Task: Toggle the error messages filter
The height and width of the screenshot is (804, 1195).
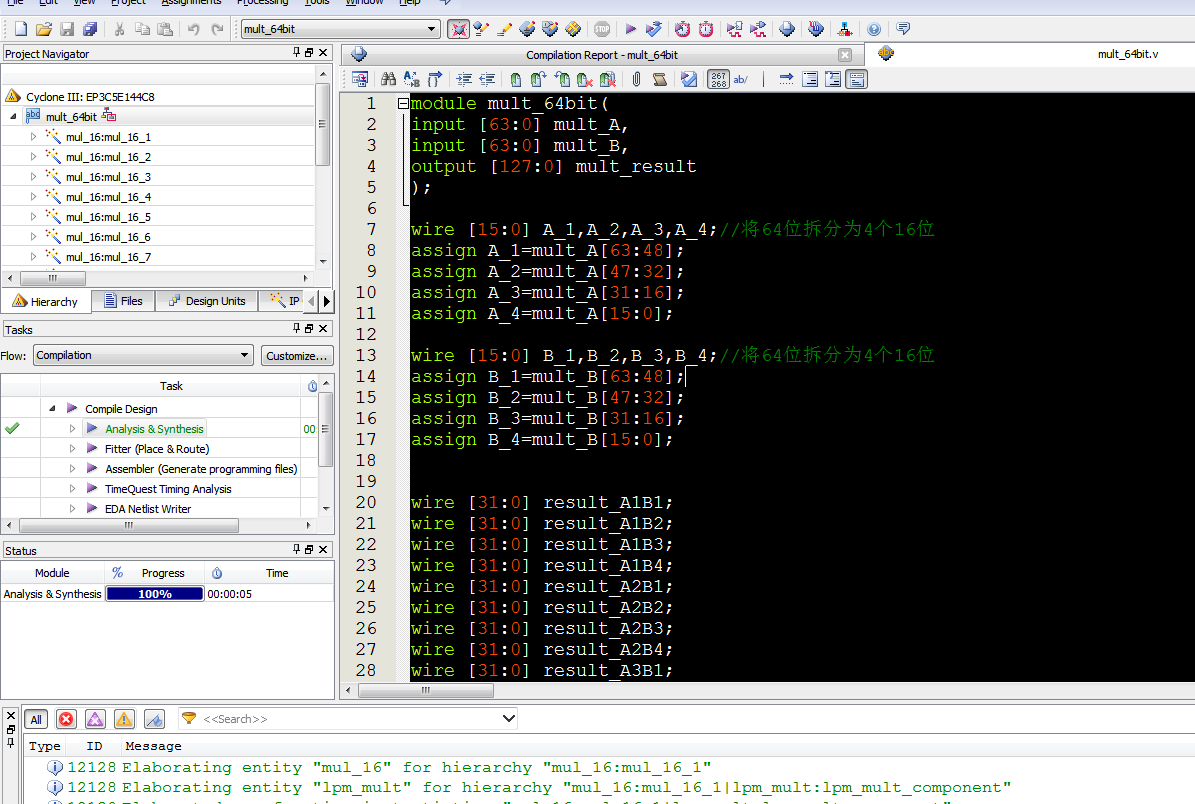Action: [x=66, y=719]
